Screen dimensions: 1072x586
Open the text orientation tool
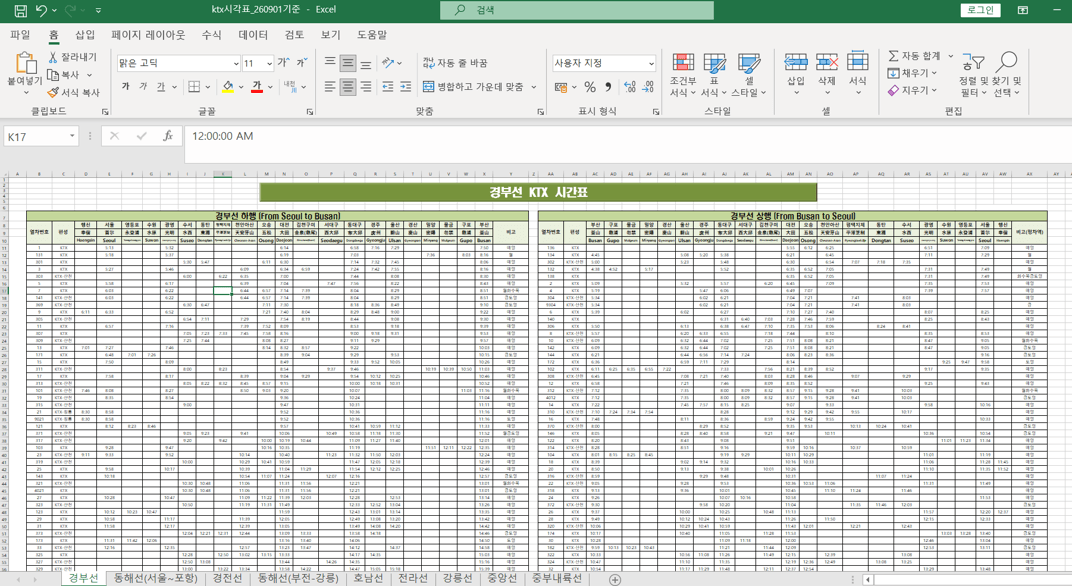coord(390,63)
